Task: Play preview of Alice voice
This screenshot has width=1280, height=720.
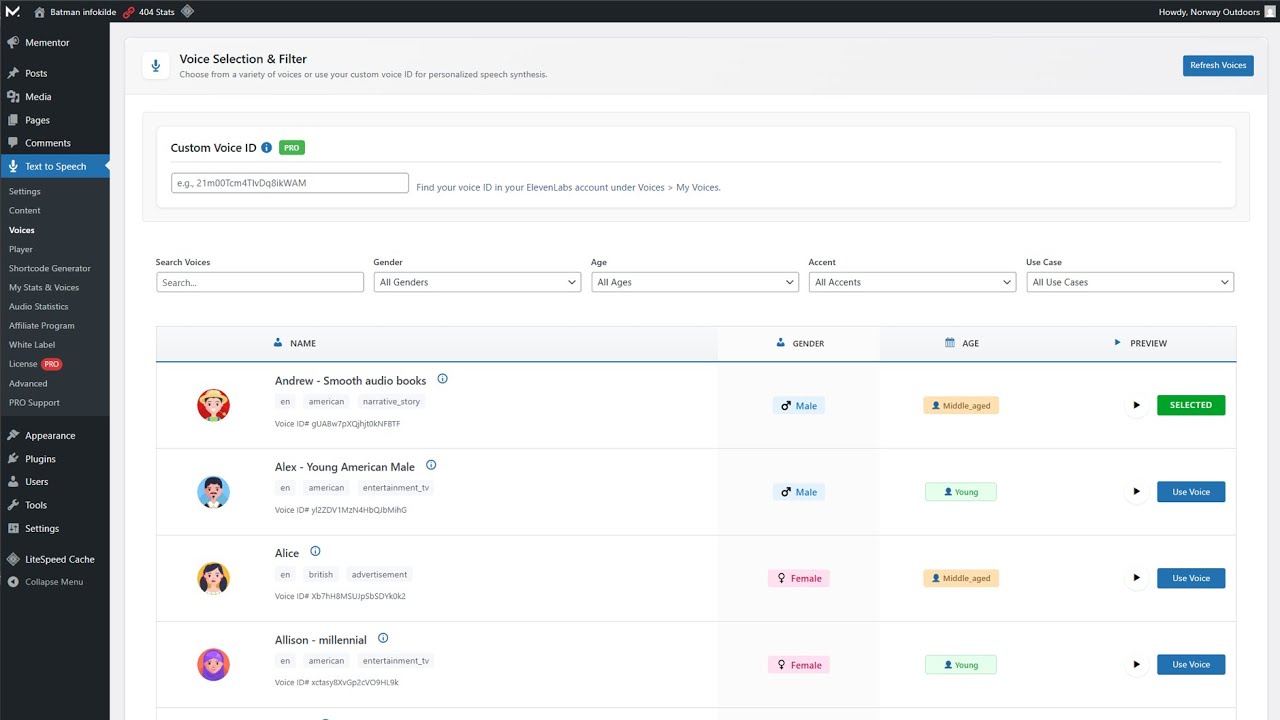Action: (1136, 578)
